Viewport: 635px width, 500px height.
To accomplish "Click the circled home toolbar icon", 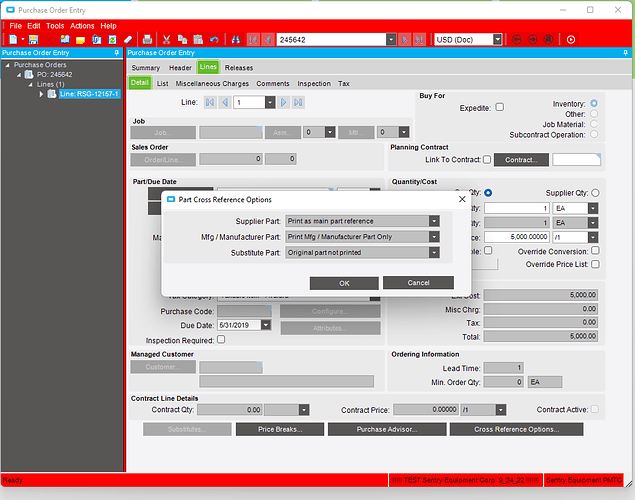I will pos(549,40).
